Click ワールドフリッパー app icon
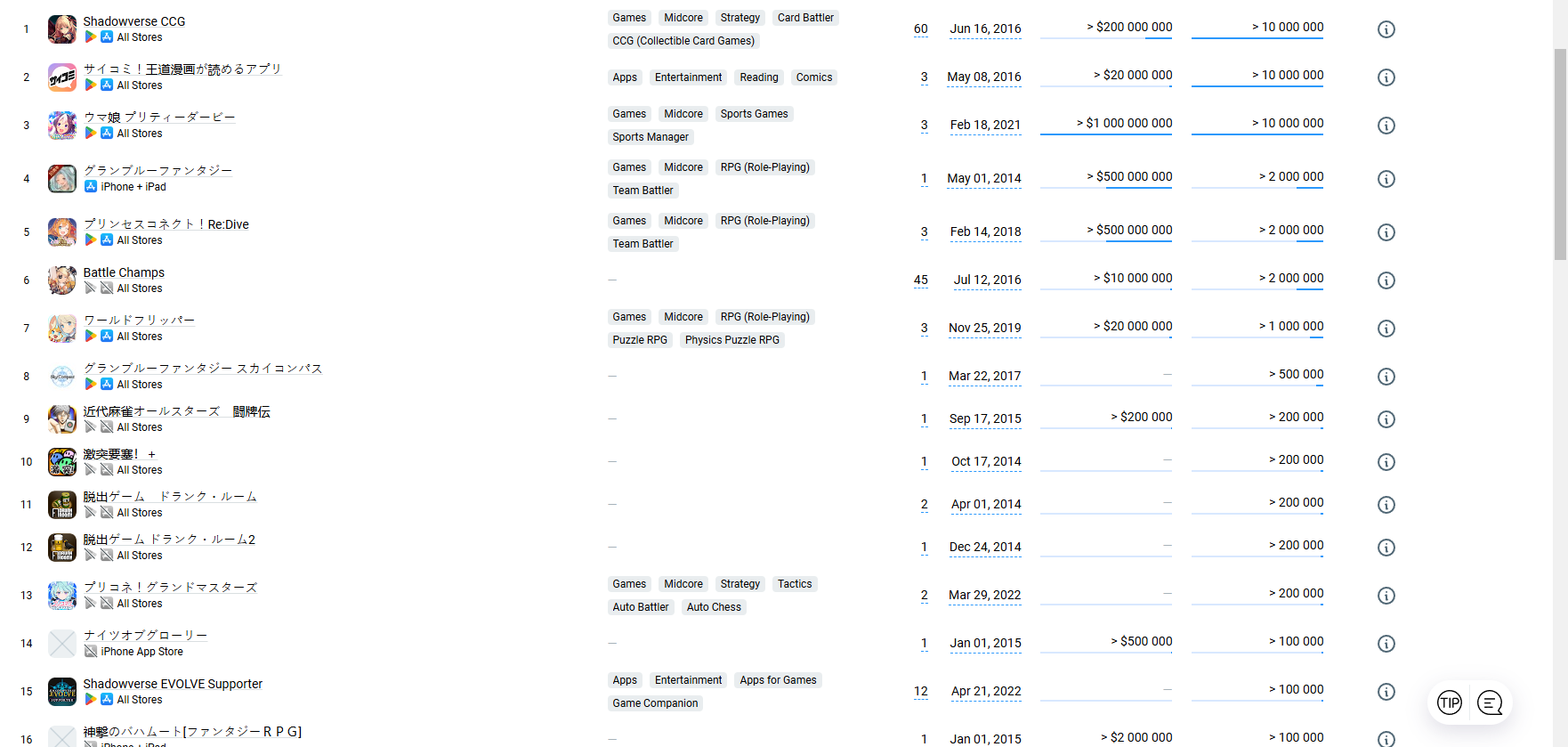This screenshot has width=1568, height=747. point(62,329)
